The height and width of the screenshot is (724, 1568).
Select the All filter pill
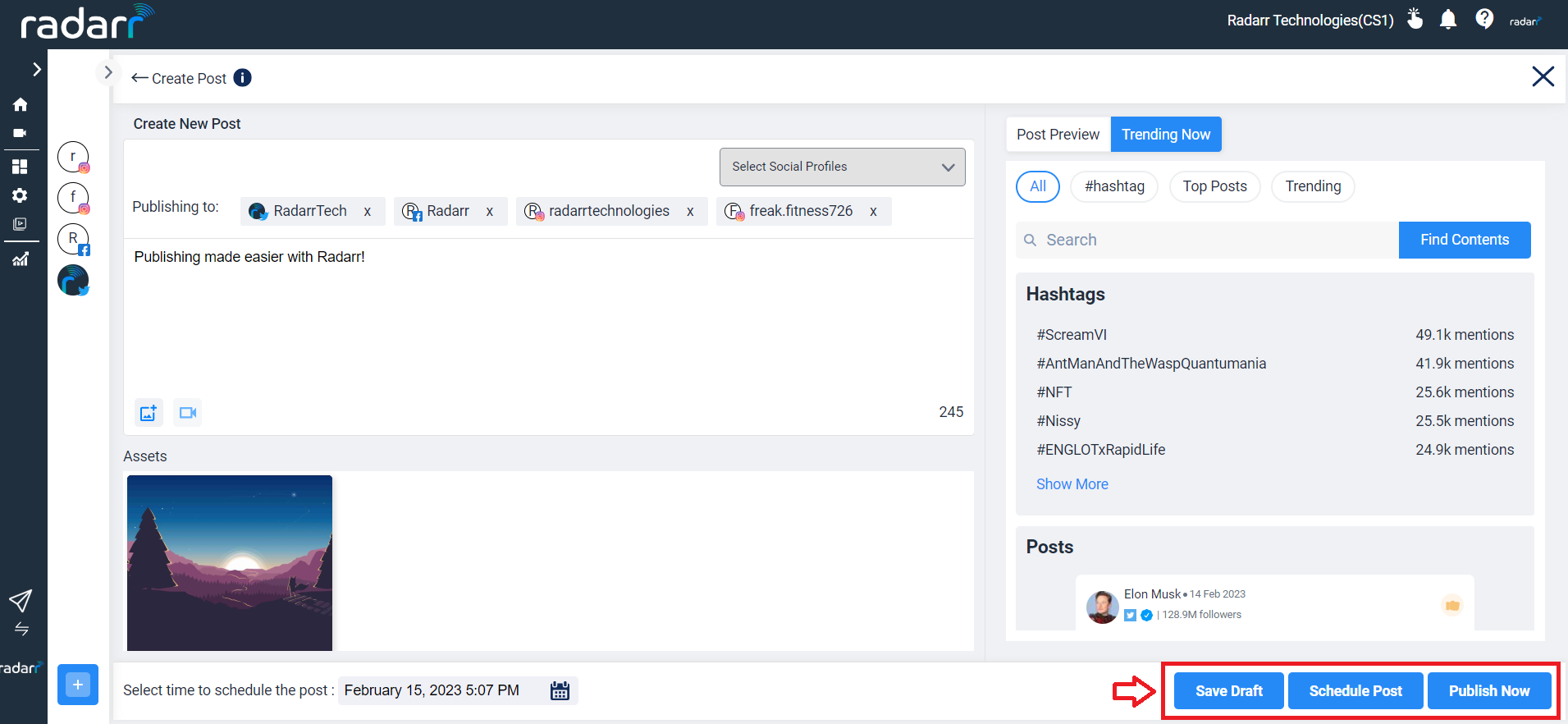(x=1038, y=186)
